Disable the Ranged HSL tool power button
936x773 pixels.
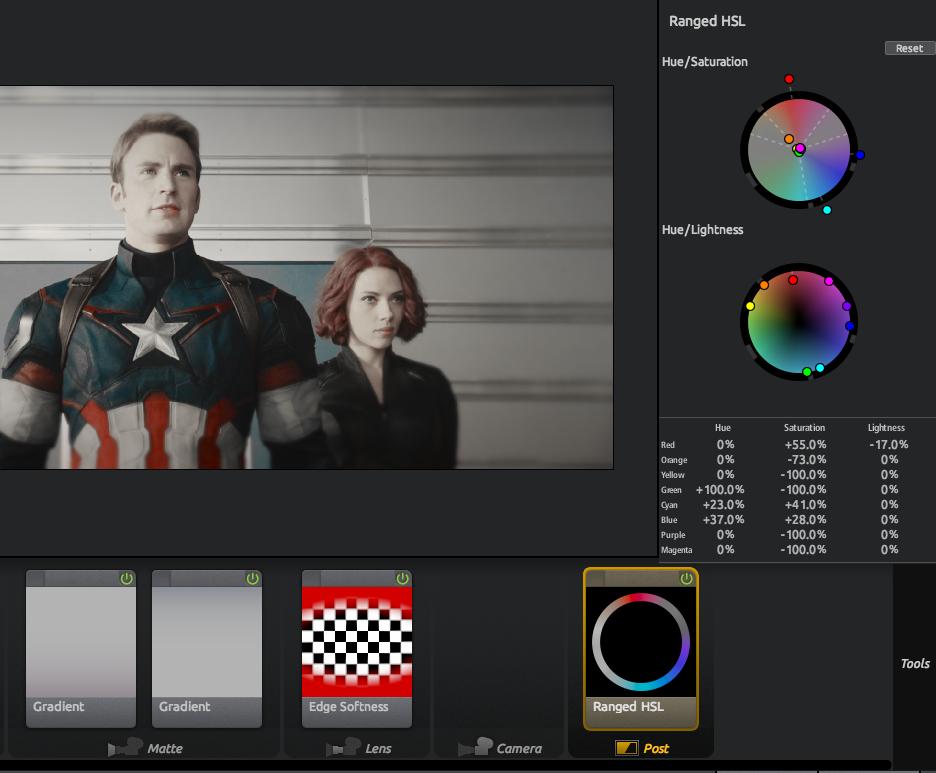tap(686, 578)
